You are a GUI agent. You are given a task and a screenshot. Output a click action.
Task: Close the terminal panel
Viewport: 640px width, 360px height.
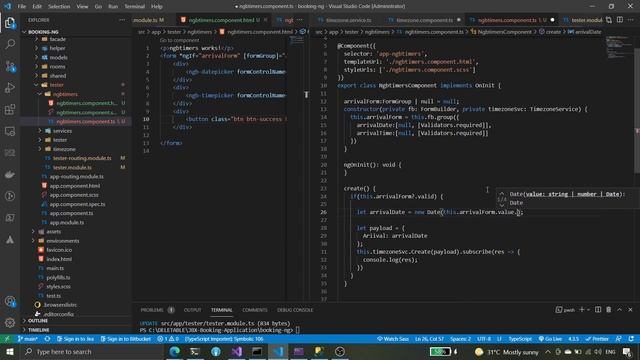click(630, 310)
